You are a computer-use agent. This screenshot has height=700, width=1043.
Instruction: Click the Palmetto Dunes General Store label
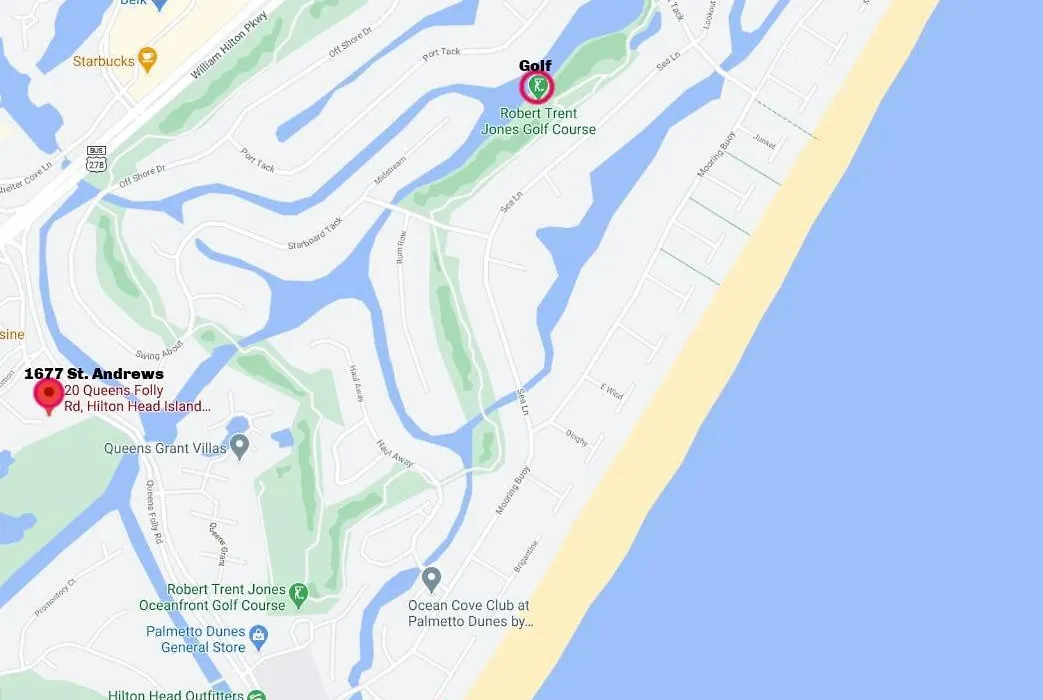[x=196, y=639]
